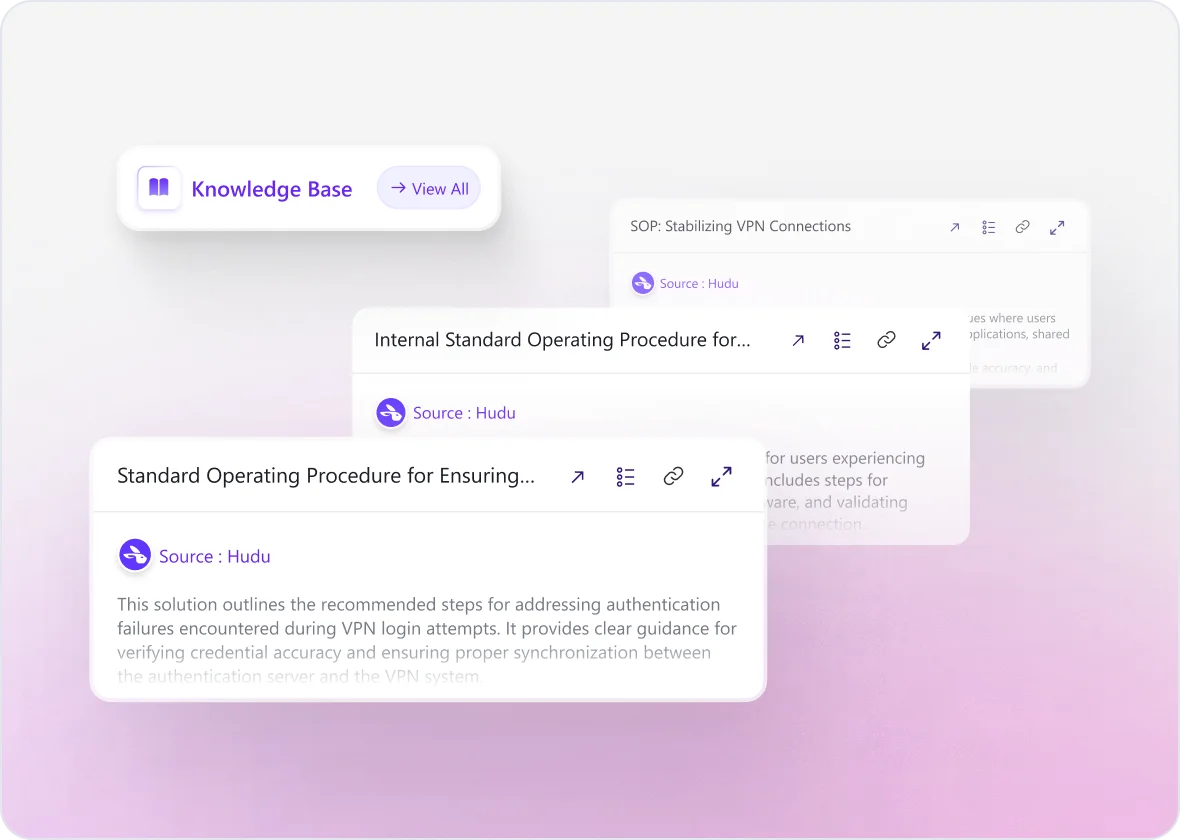Viewport: 1180px width, 840px height.
Task: Show list view for Internal Standard Operating Procedure
Action: click(x=842, y=340)
